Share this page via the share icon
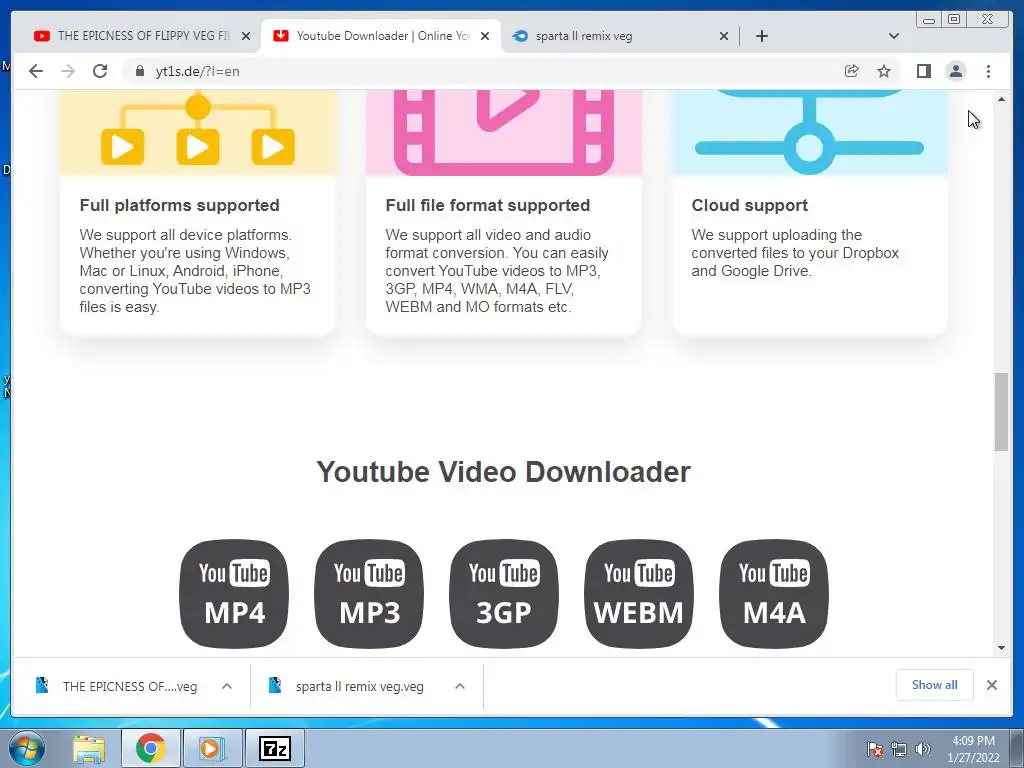 click(852, 71)
